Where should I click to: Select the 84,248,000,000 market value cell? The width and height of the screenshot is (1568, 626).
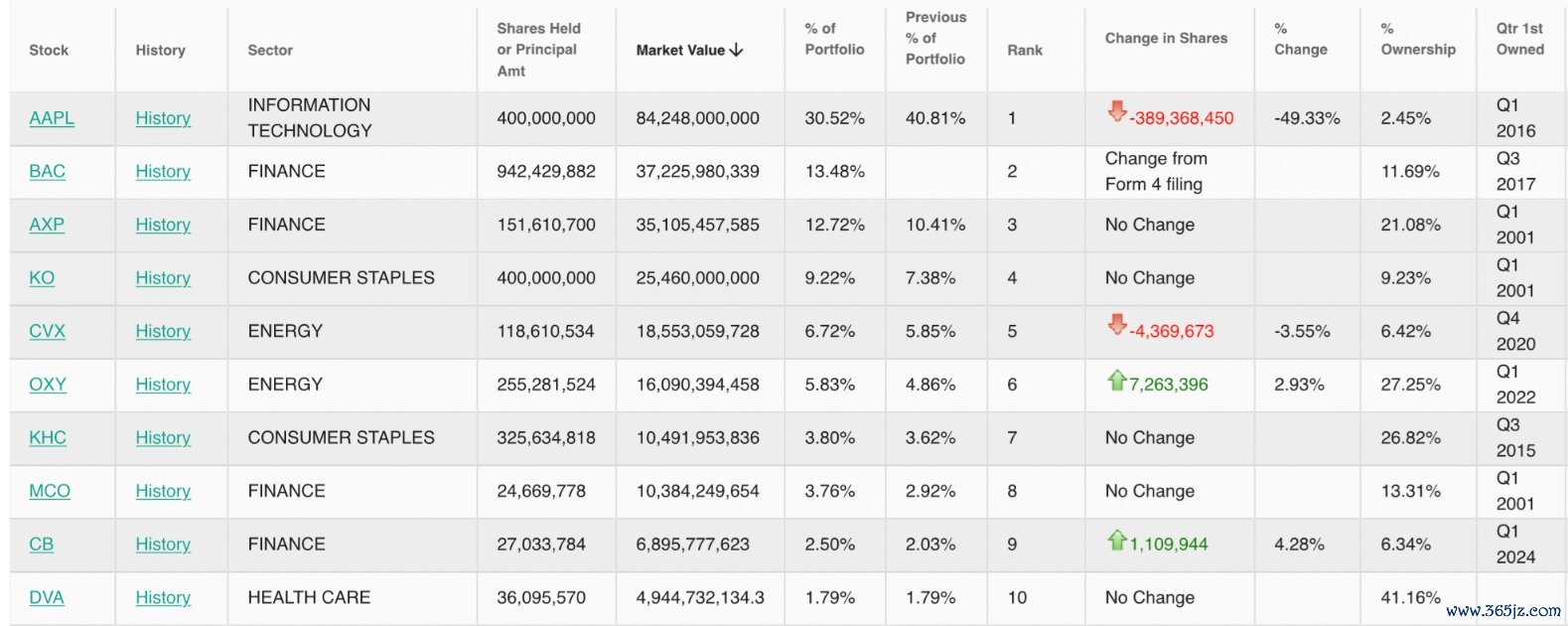(698, 118)
